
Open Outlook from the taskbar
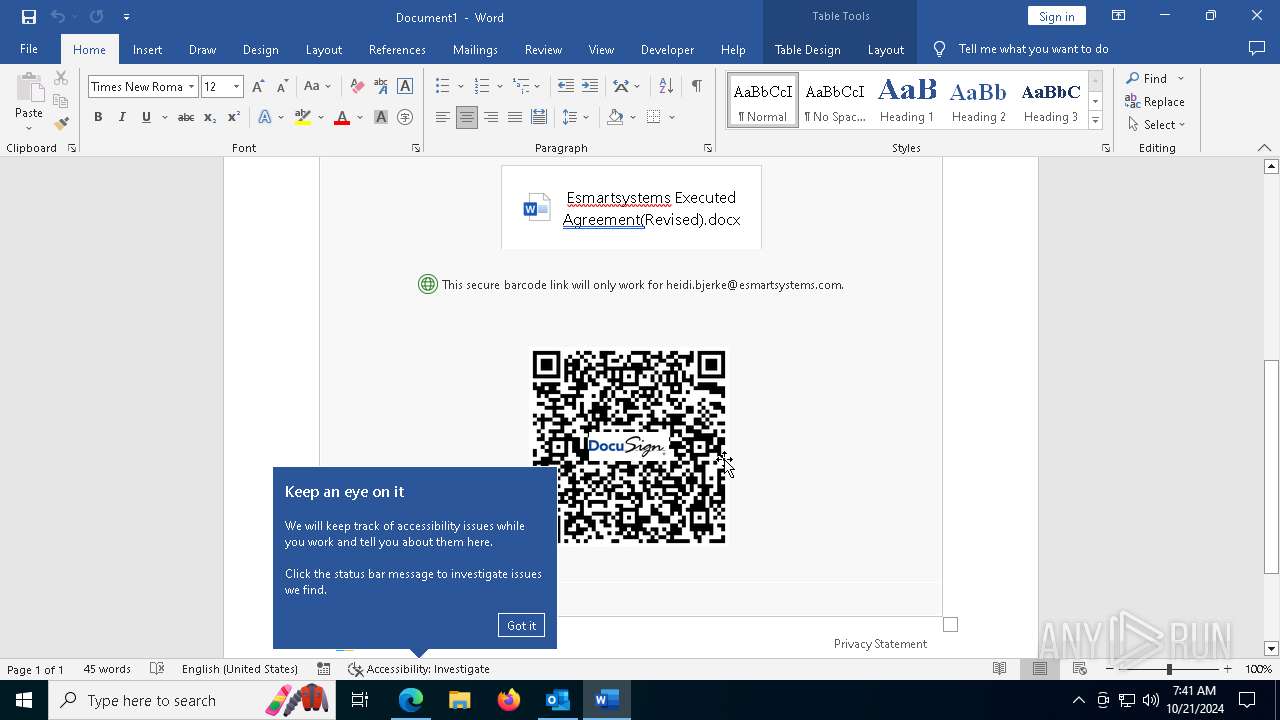click(x=557, y=700)
